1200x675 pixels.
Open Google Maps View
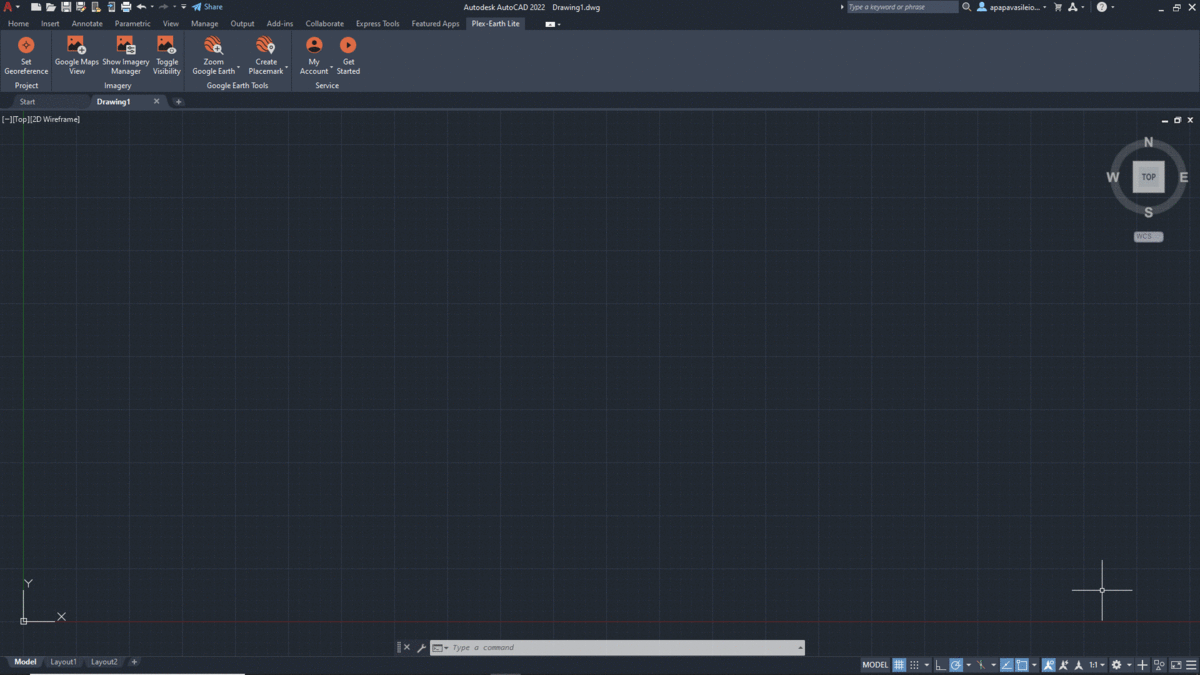point(77,56)
